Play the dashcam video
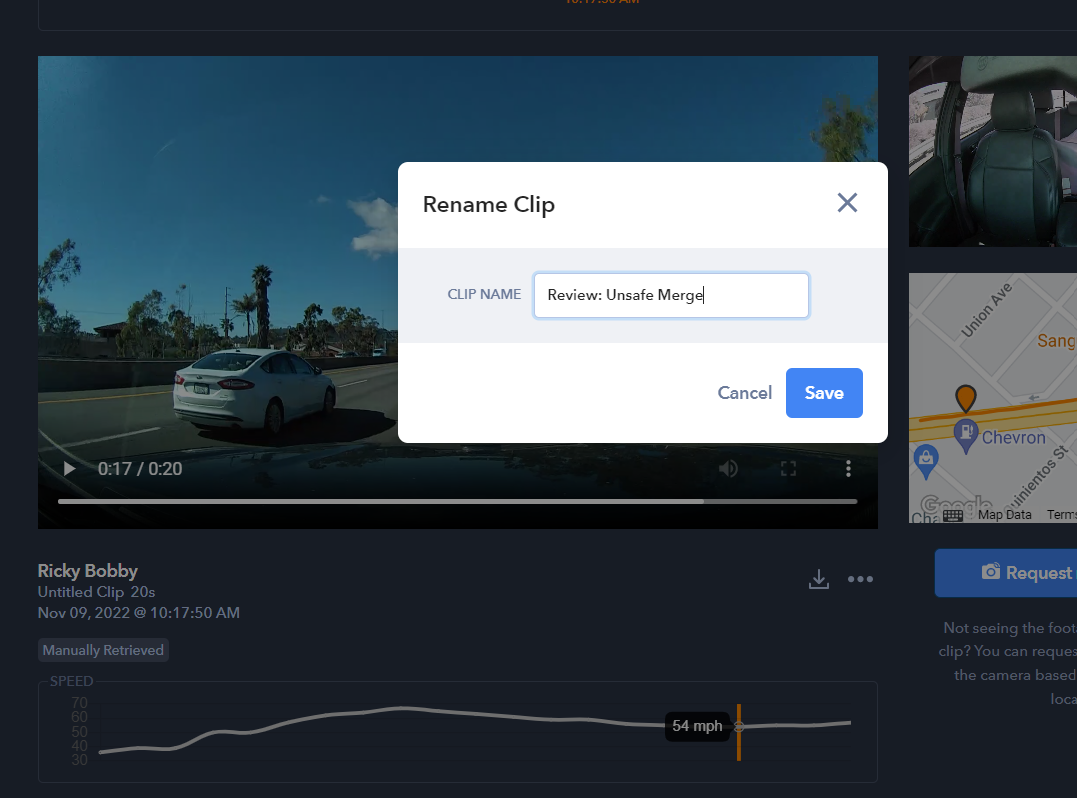This screenshot has width=1077, height=798. coord(69,469)
